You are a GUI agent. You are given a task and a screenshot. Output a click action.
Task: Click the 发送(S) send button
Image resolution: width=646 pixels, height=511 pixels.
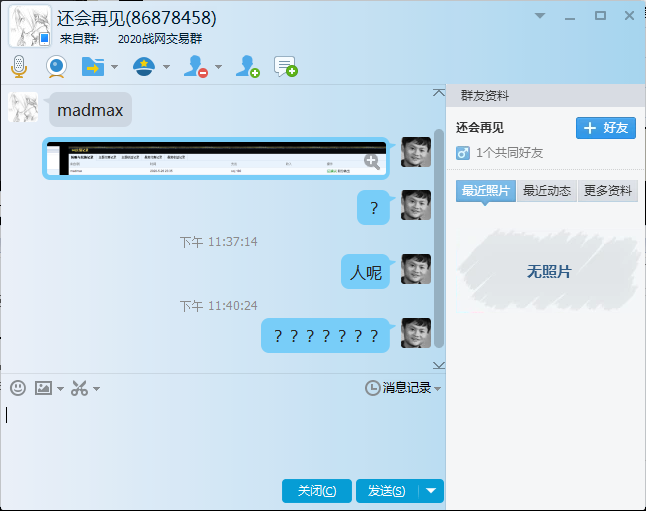[386, 490]
